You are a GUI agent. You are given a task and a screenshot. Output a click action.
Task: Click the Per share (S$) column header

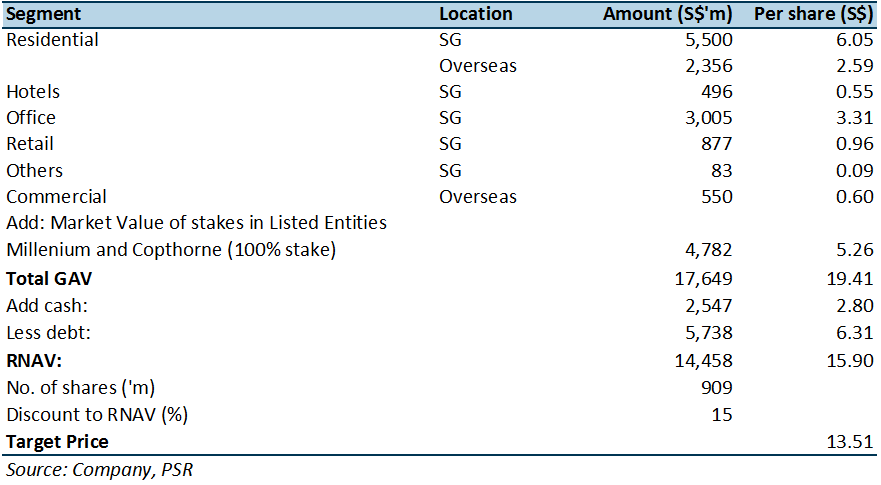click(813, 14)
